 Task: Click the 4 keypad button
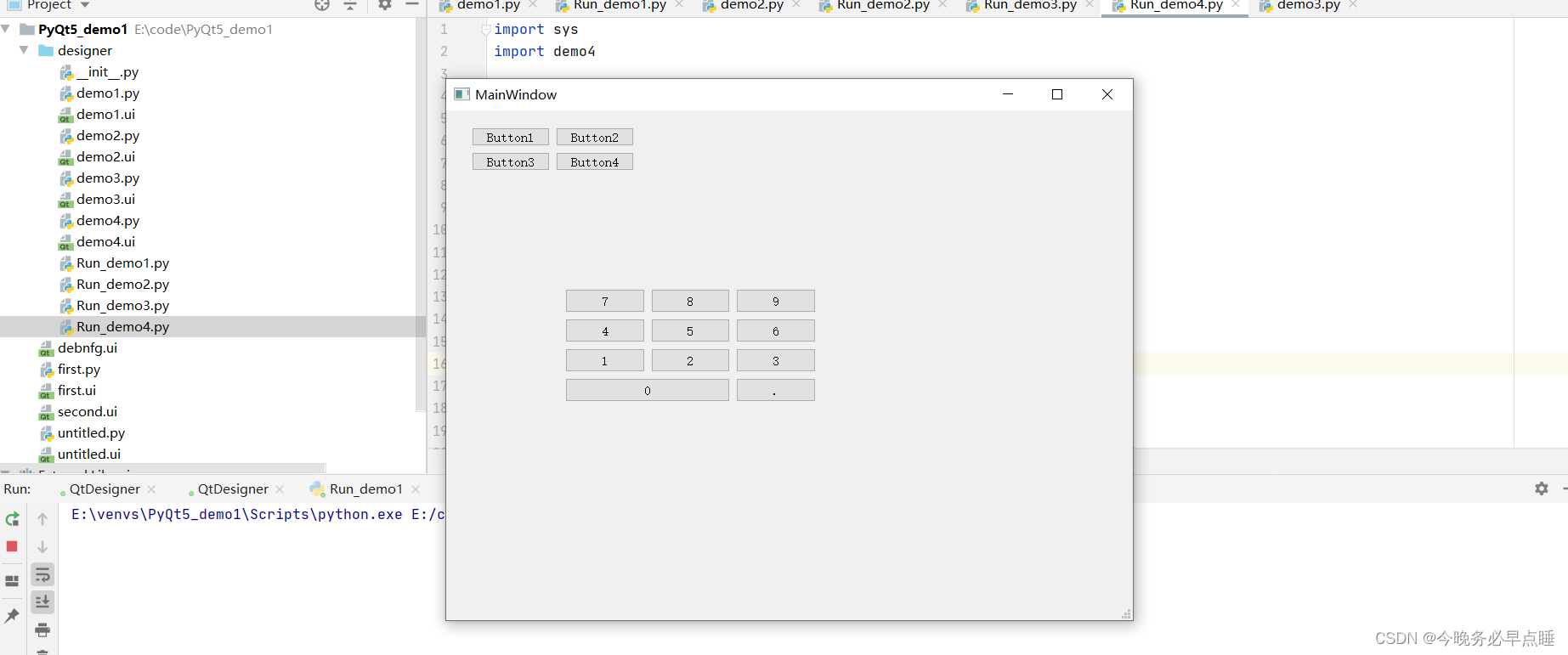coord(605,331)
